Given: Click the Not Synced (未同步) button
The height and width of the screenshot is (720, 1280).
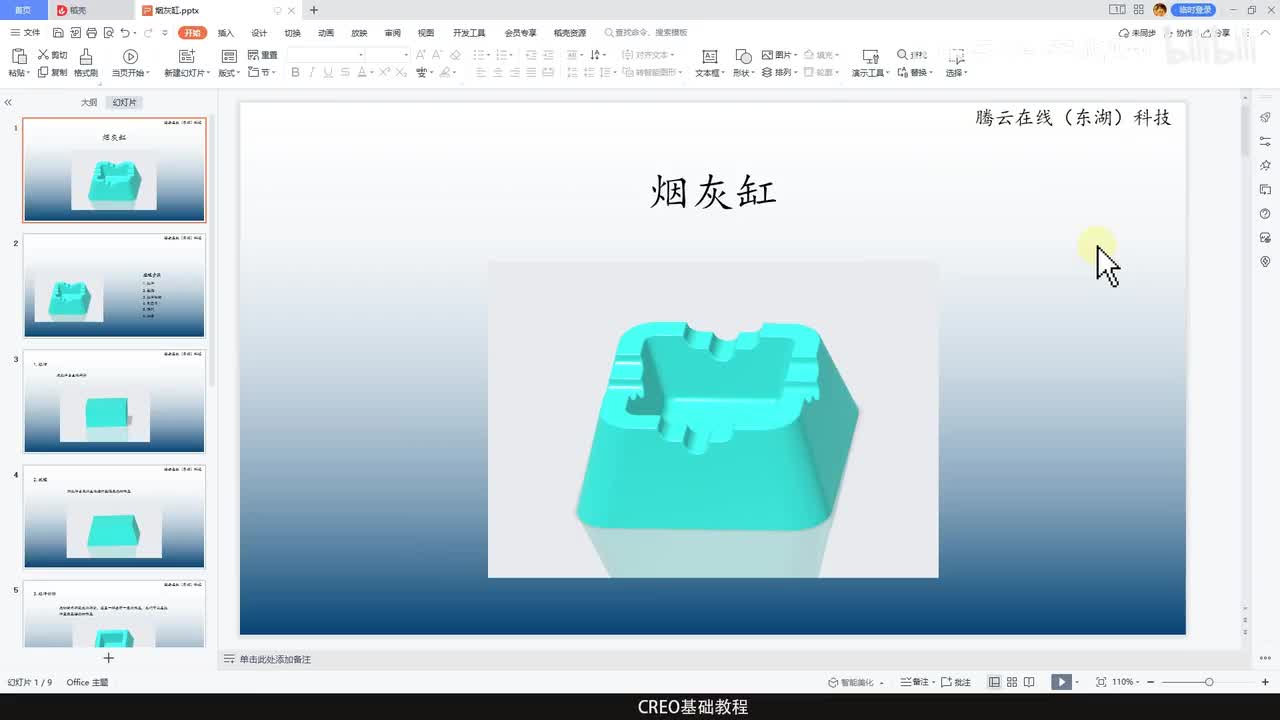Looking at the screenshot, I should pos(1138,33).
